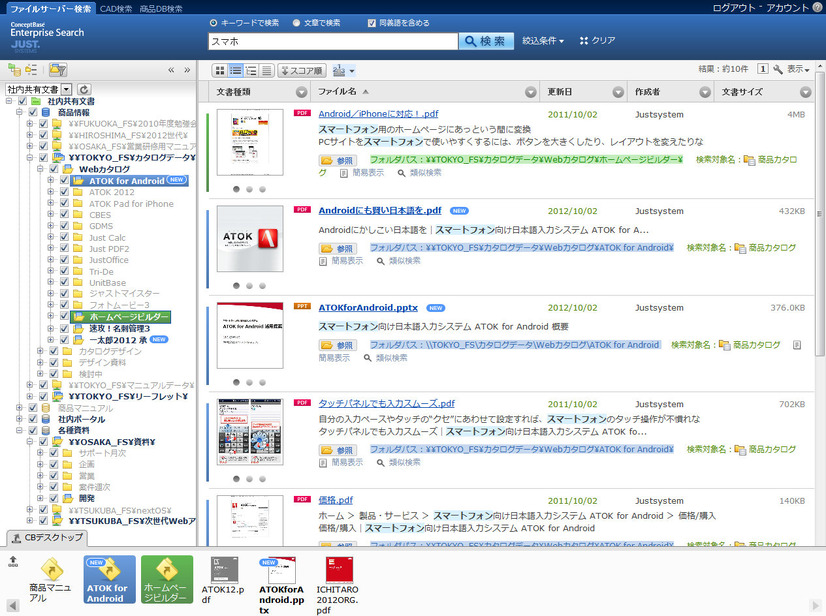This screenshot has height=616, width=826.
Task: Open ICHITARO2012ORG.pdf file on CB desktop
Action: tap(338, 585)
